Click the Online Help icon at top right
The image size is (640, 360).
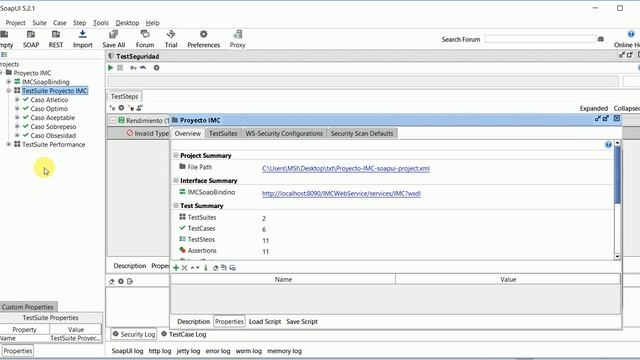click(x=631, y=34)
